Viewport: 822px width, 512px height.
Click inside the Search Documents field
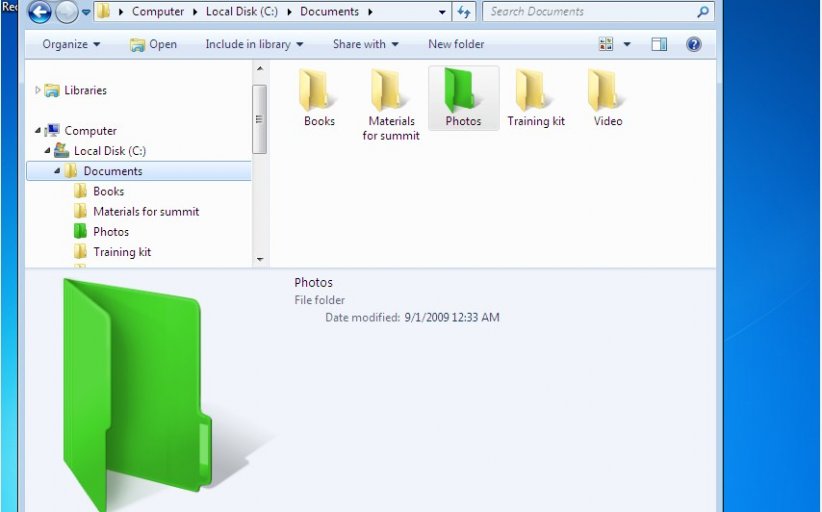(x=590, y=12)
